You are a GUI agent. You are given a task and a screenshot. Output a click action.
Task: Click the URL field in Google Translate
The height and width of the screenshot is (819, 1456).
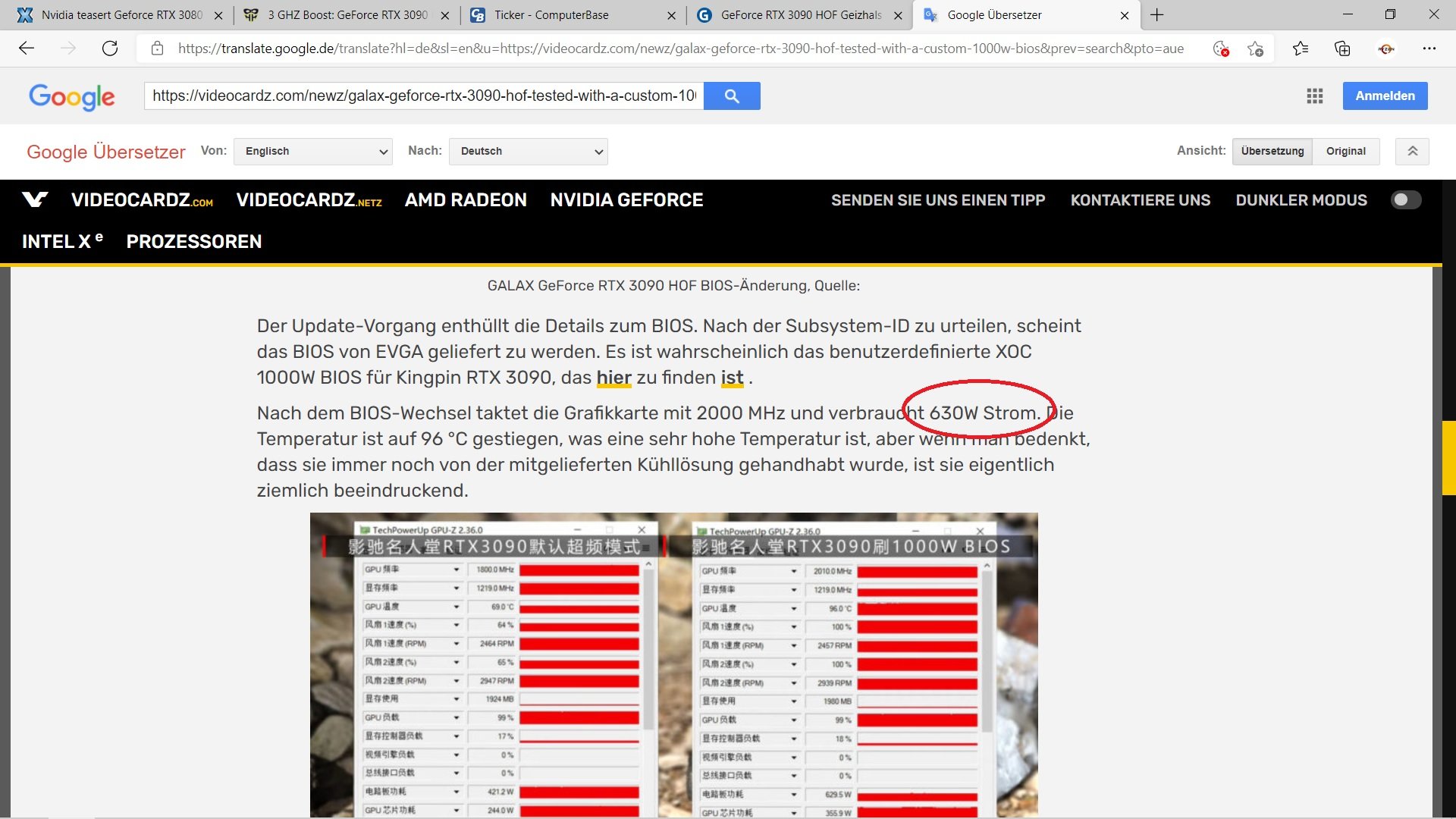click(423, 96)
